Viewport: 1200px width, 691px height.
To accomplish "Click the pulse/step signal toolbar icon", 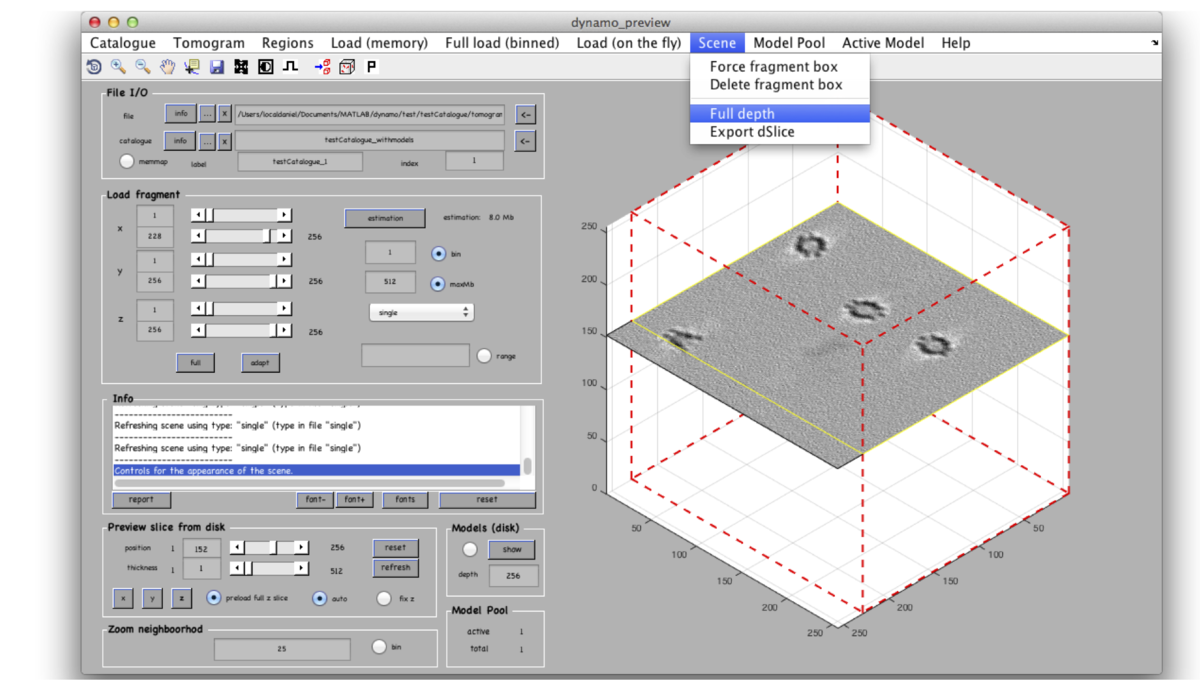I will pos(290,67).
